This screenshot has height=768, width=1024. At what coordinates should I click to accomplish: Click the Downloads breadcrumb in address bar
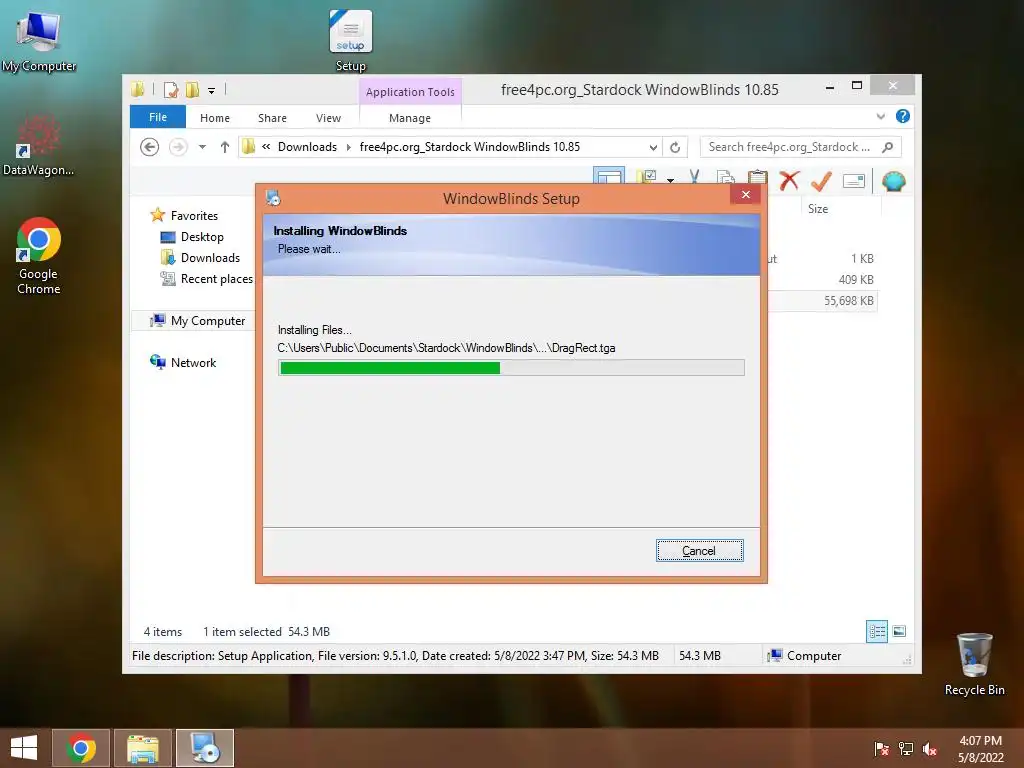coord(307,147)
